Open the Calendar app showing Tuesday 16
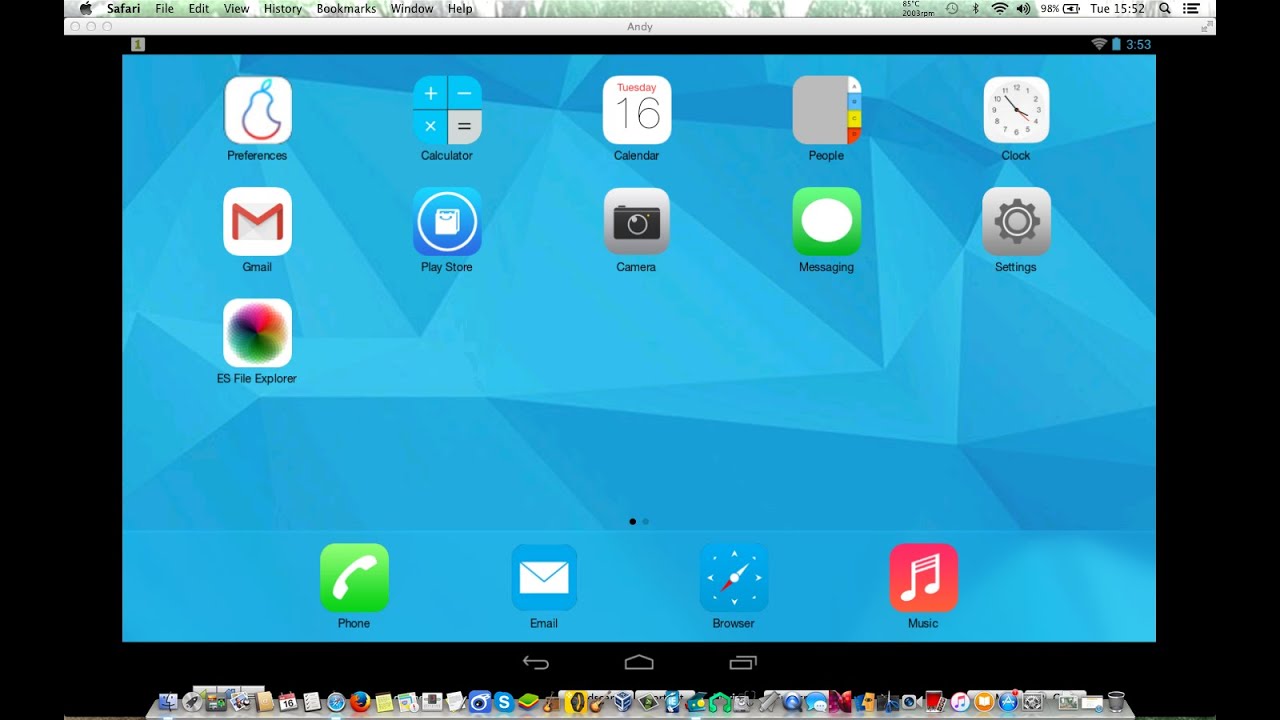Viewport: 1280px width, 720px height. click(636, 110)
